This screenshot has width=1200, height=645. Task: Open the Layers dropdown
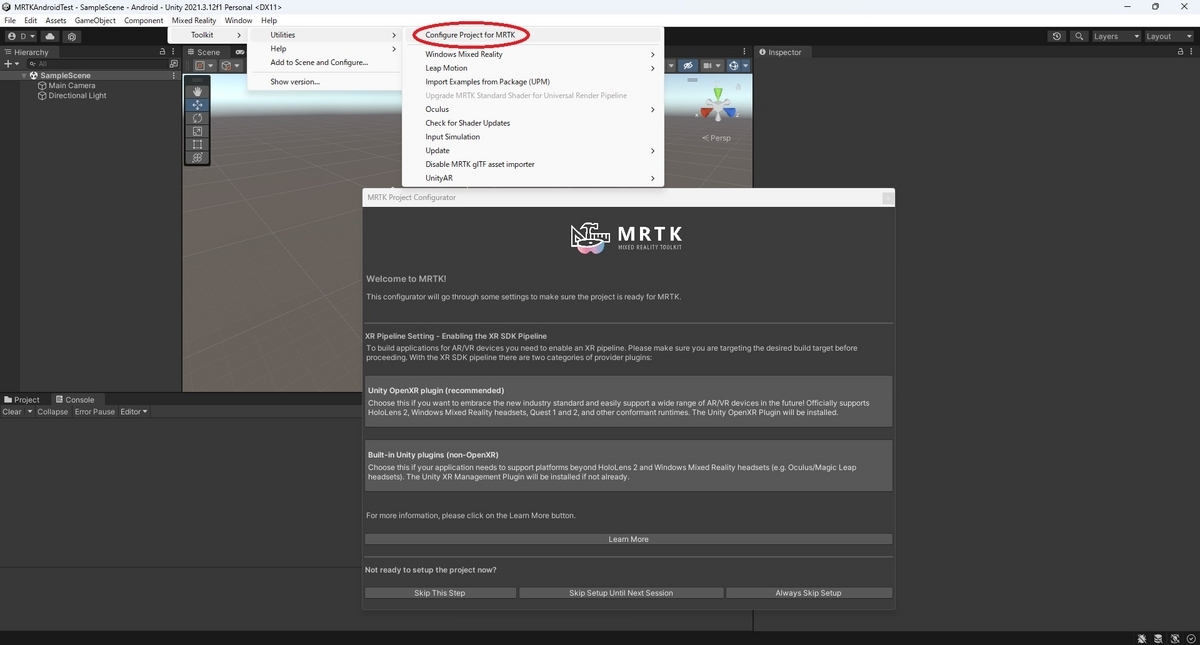tap(1116, 36)
